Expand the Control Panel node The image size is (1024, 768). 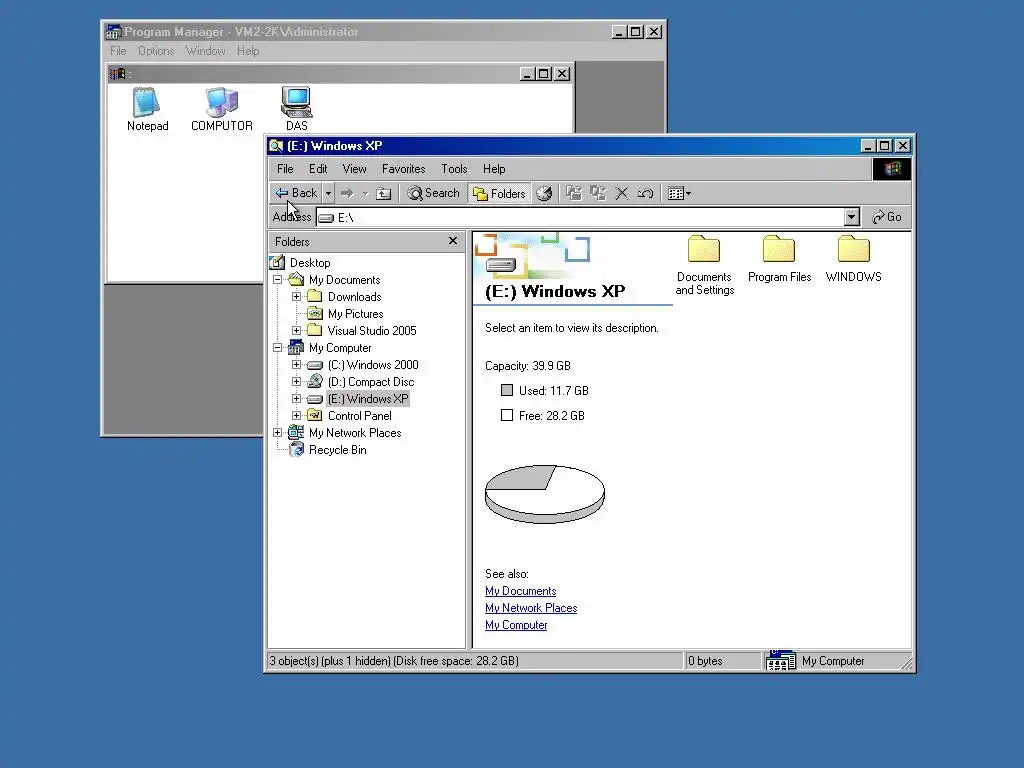point(296,415)
